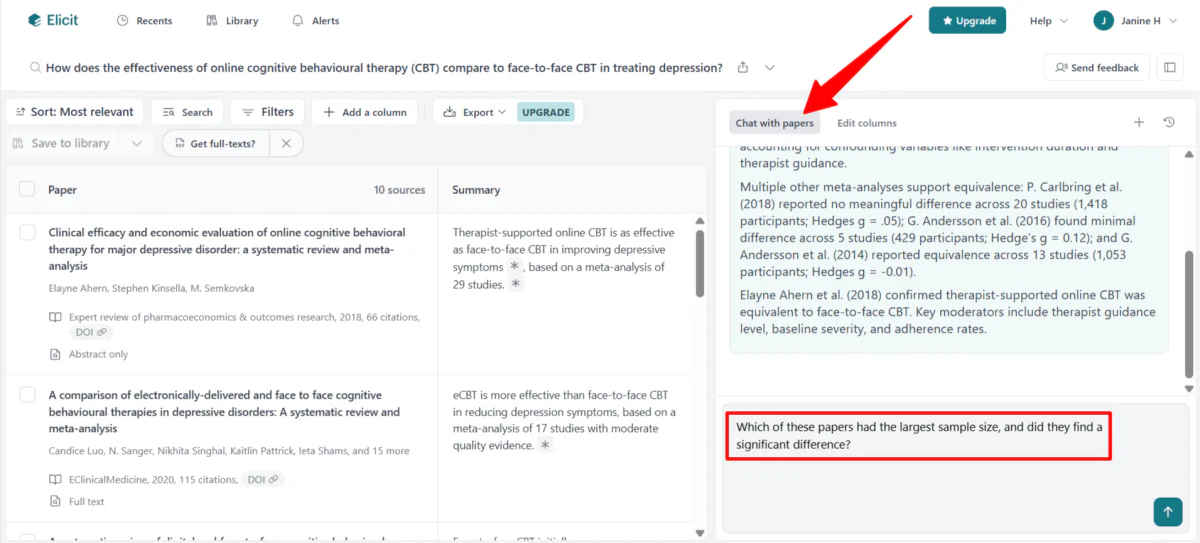1200x543 pixels.
Task: Click the DOI link for Luo paper
Action: [264, 479]
